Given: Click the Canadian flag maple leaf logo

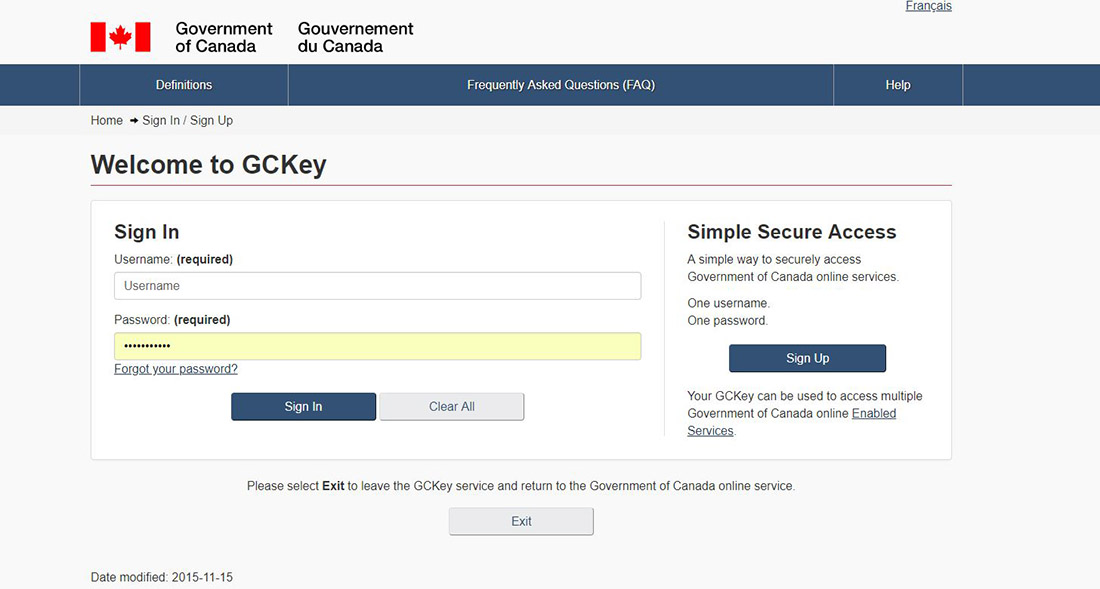Looking at the screenshot, I should (x=120, y=37).
